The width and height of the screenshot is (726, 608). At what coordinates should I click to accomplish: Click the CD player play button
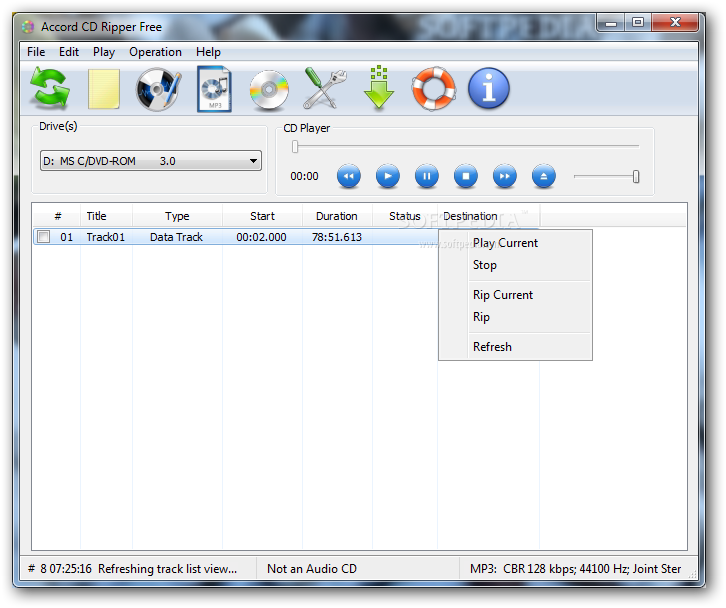coord(388,176)
